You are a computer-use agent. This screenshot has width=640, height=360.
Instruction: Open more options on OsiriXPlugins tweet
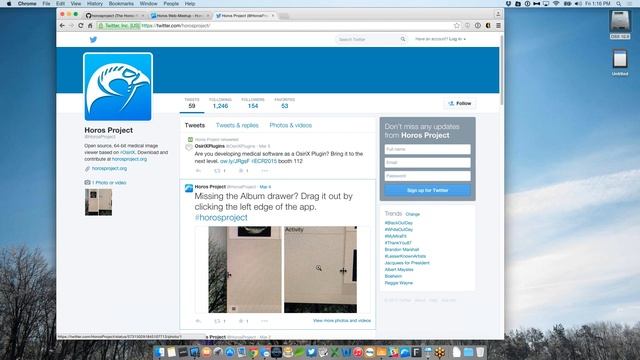click(264, 171)
